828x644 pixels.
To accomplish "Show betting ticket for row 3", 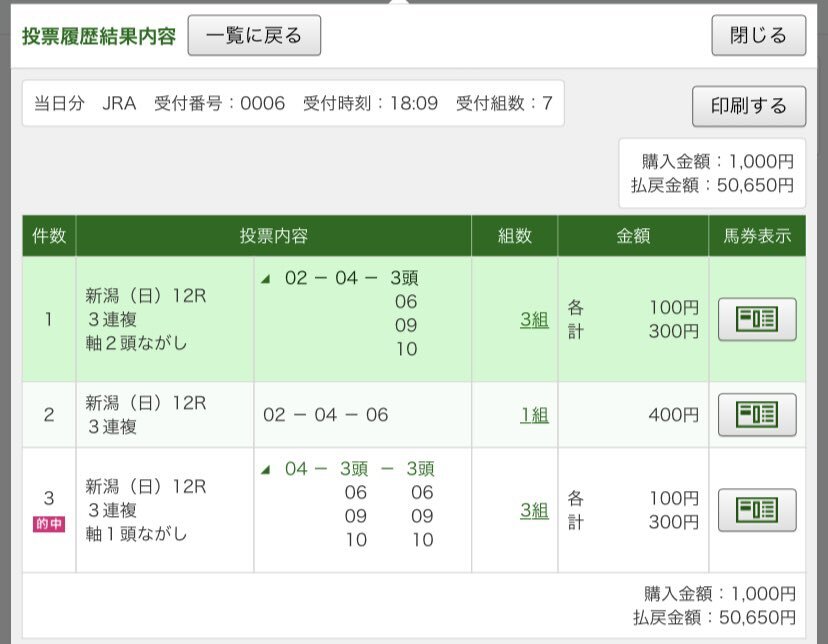I will click(x=757, y=510).
